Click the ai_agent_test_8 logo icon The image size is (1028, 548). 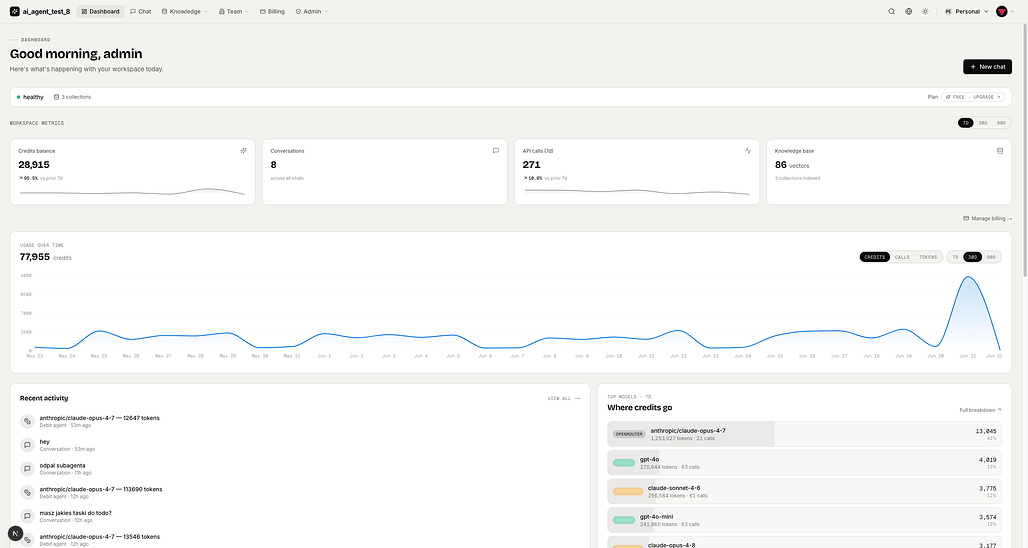click(x=14, y=11)
